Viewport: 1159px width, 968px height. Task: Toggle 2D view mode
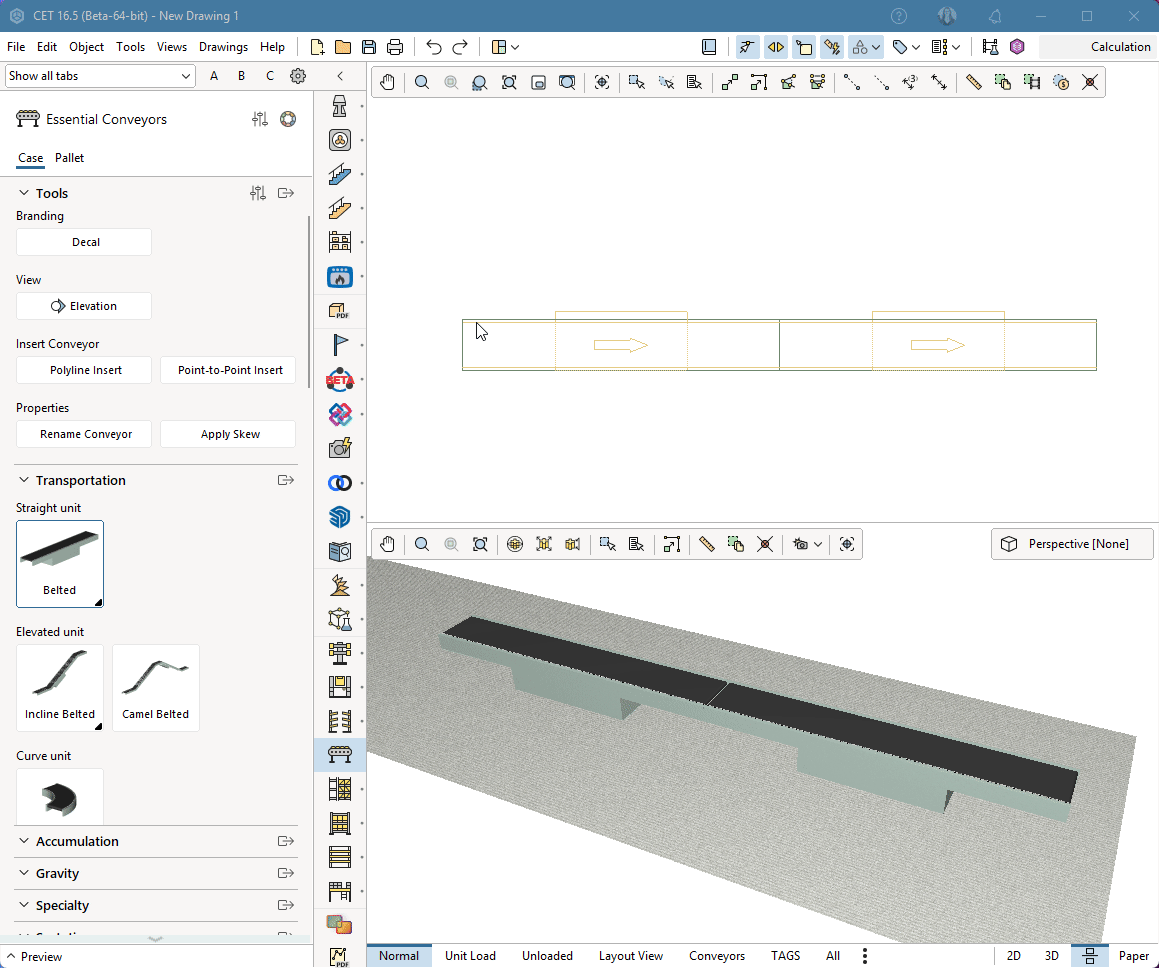[1013, 956]
